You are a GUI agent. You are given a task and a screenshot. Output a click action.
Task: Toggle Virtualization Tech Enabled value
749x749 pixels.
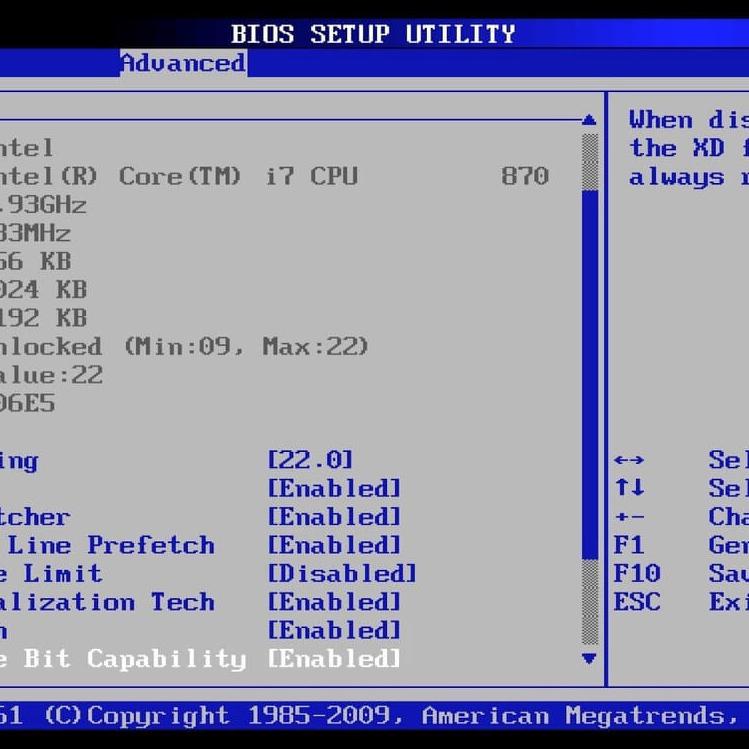pos(334,602)
